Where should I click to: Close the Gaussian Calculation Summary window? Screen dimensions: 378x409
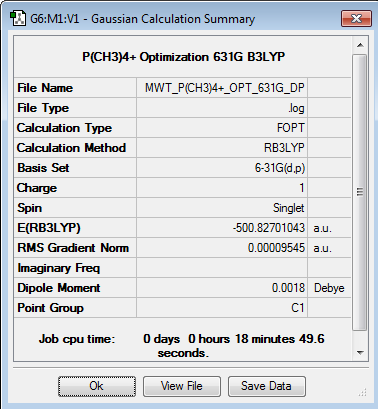click(x=356, y=18)
